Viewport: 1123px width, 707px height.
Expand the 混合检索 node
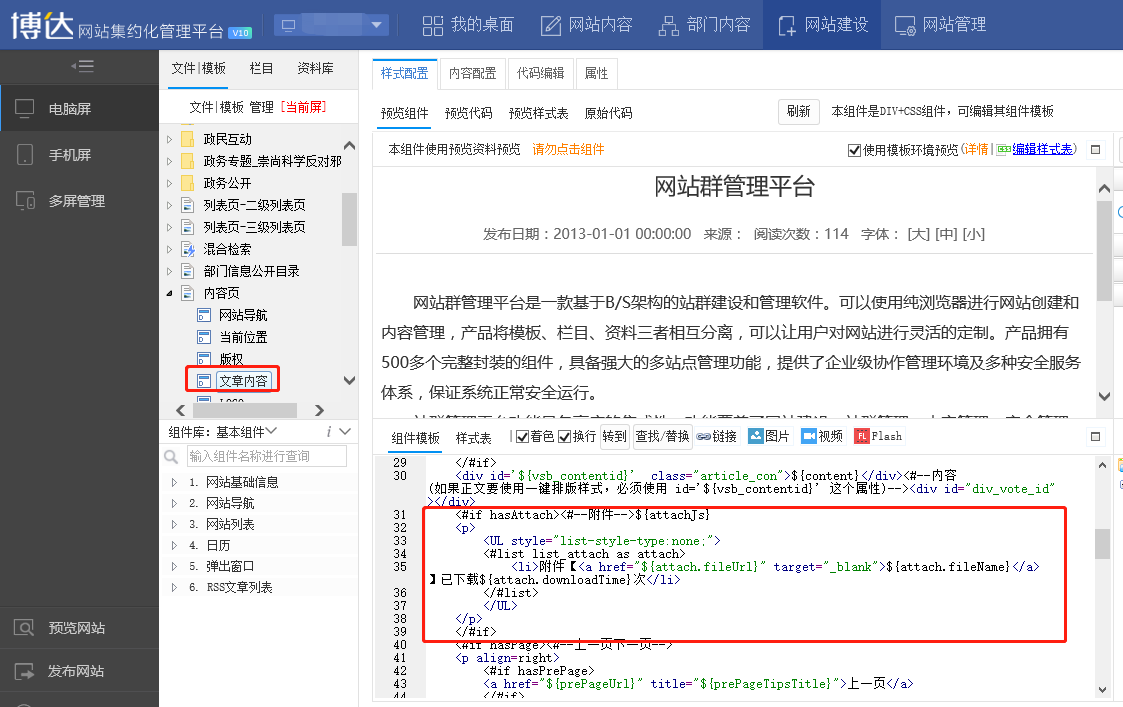(x=169, y=249)
